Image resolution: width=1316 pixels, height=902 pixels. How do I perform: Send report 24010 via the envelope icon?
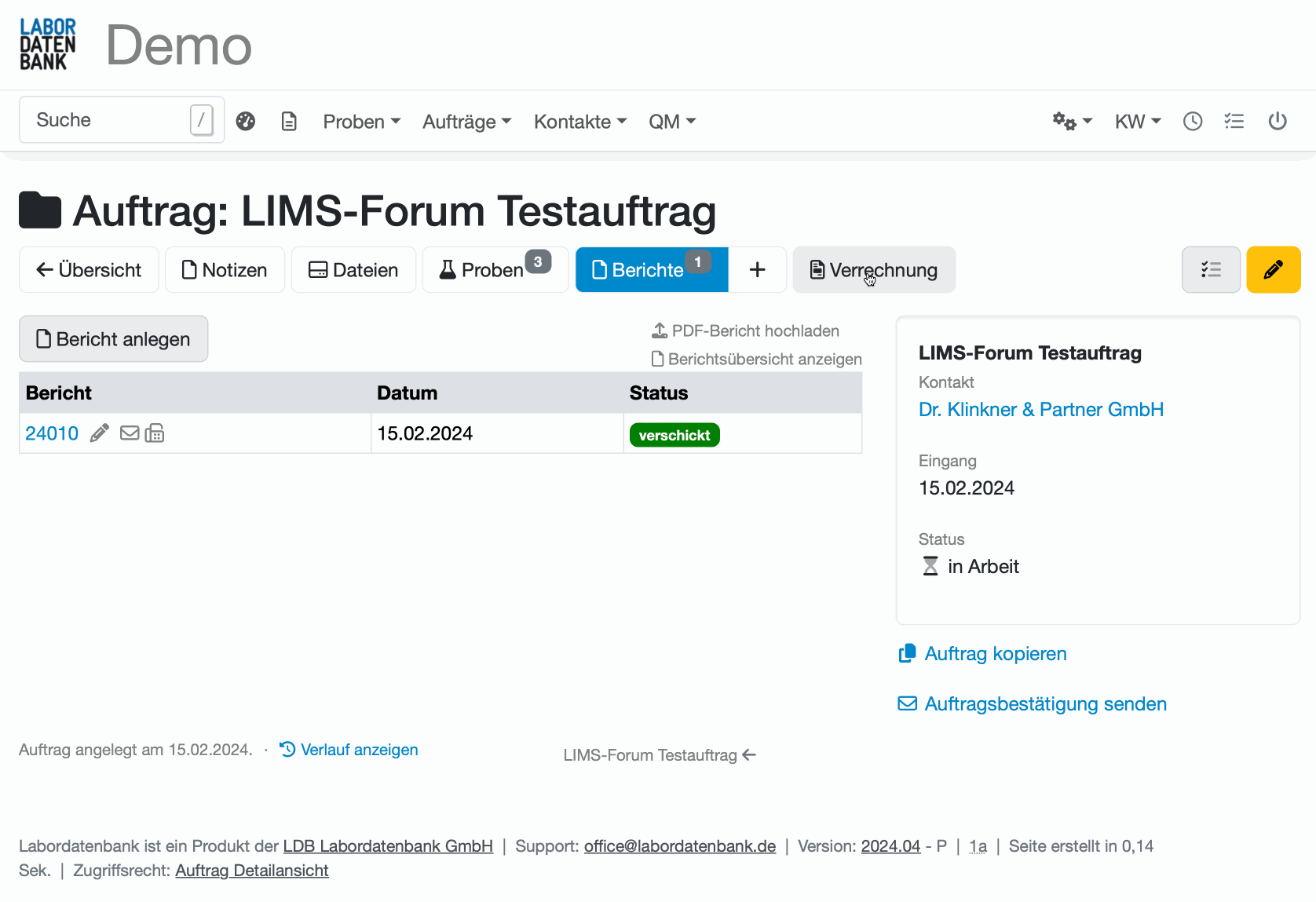click(129, 433)
